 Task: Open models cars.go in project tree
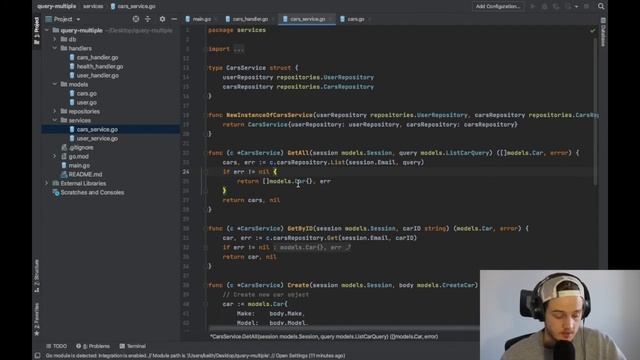point(87,93)
